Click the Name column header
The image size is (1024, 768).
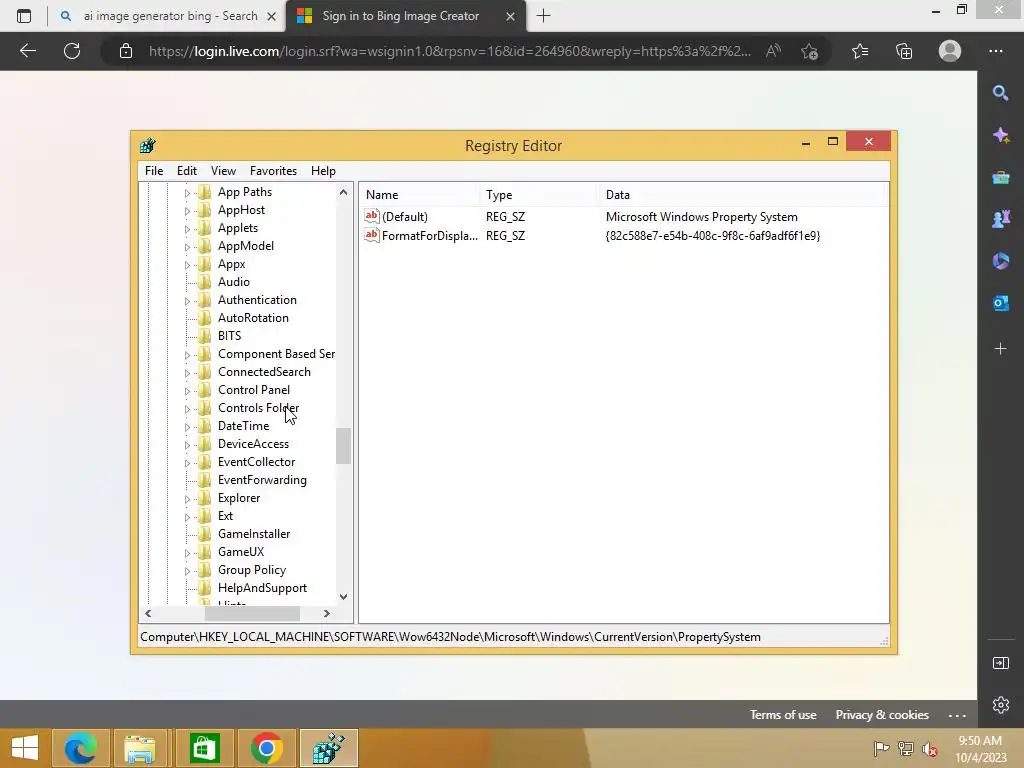[418, 195]
